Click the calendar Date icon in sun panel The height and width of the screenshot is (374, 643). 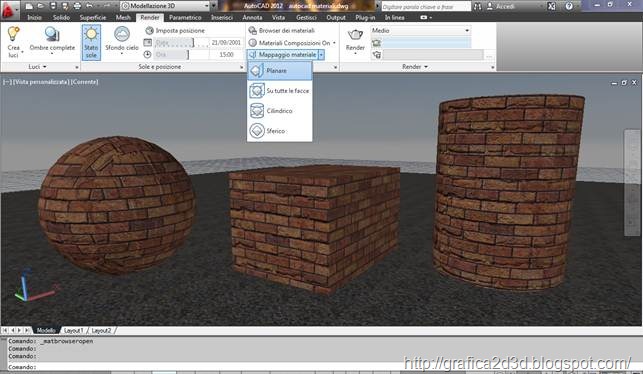(148, 42)
